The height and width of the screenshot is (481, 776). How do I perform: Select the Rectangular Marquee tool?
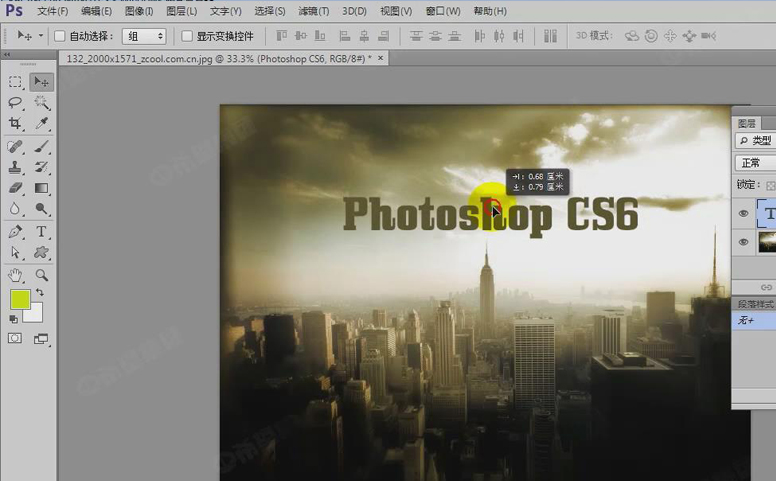pyautogui.click(x=16, y=82)
